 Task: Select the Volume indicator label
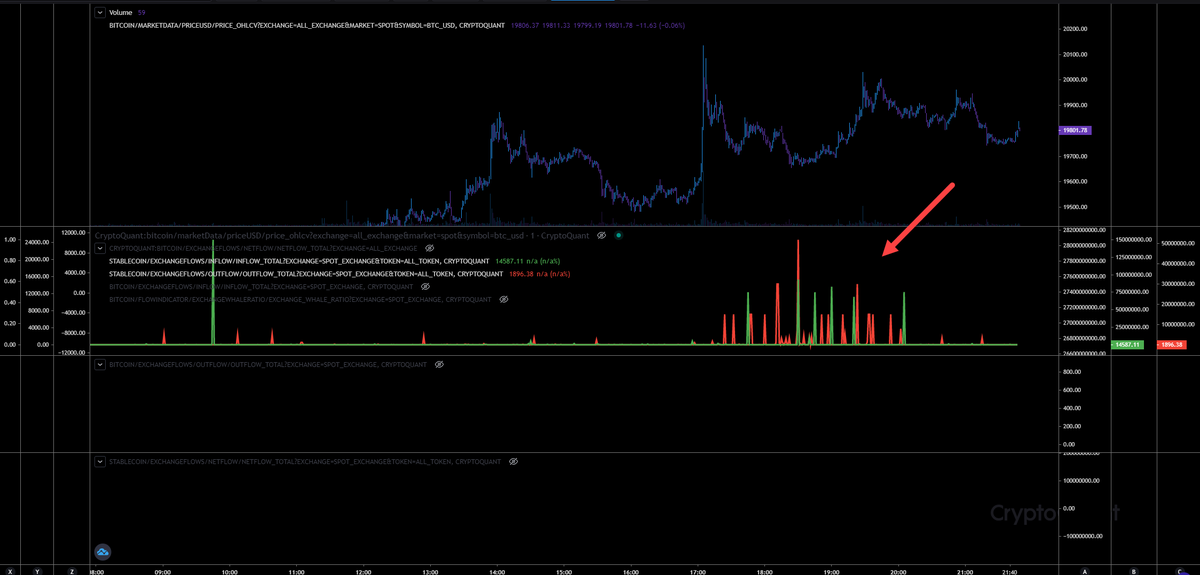(119, 12)
